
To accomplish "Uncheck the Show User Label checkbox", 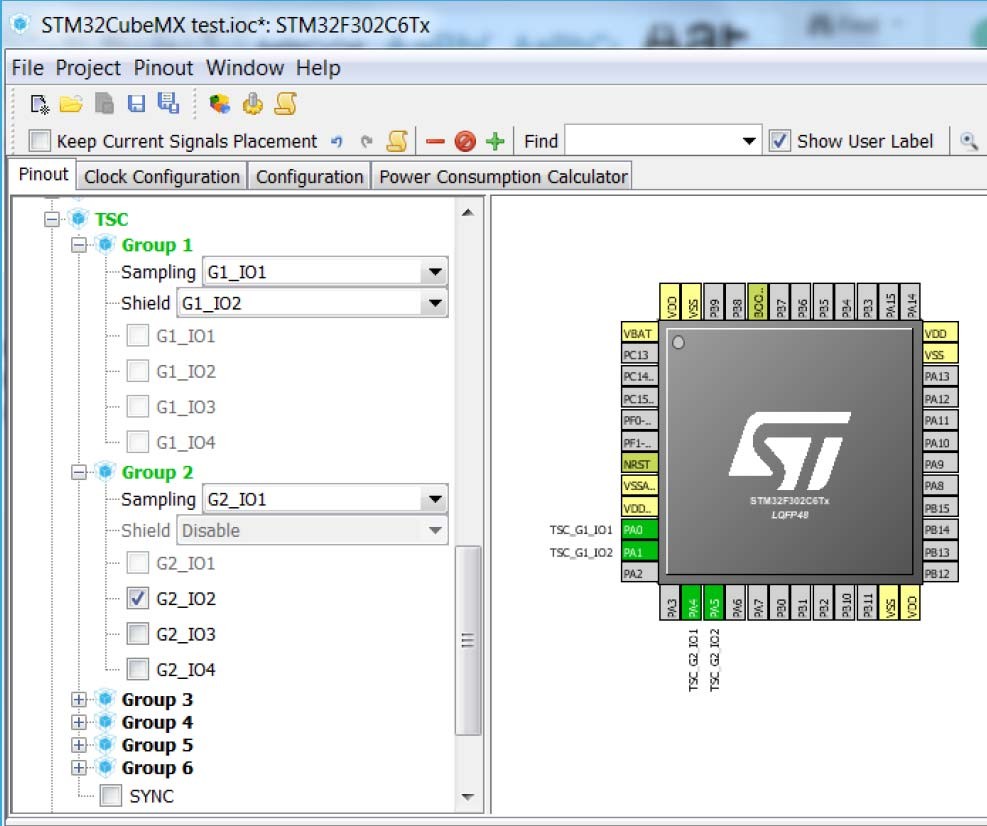I will 779,140.
